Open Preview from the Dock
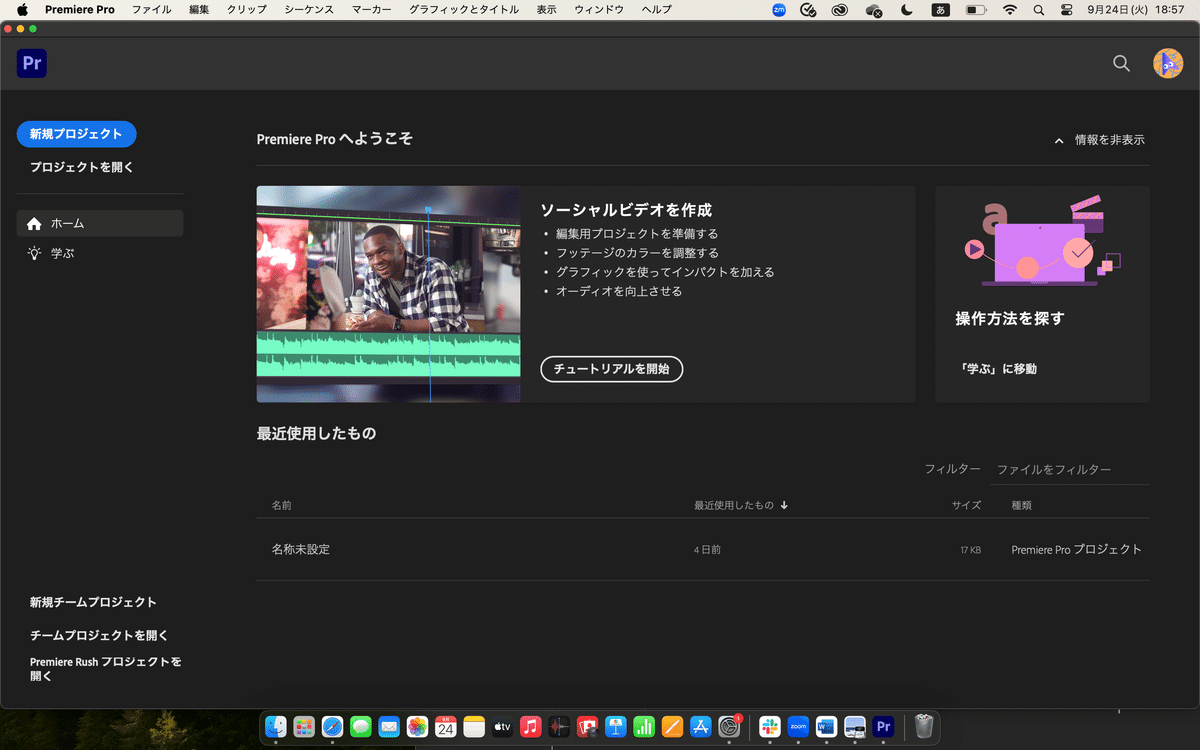 click(855, 727)
